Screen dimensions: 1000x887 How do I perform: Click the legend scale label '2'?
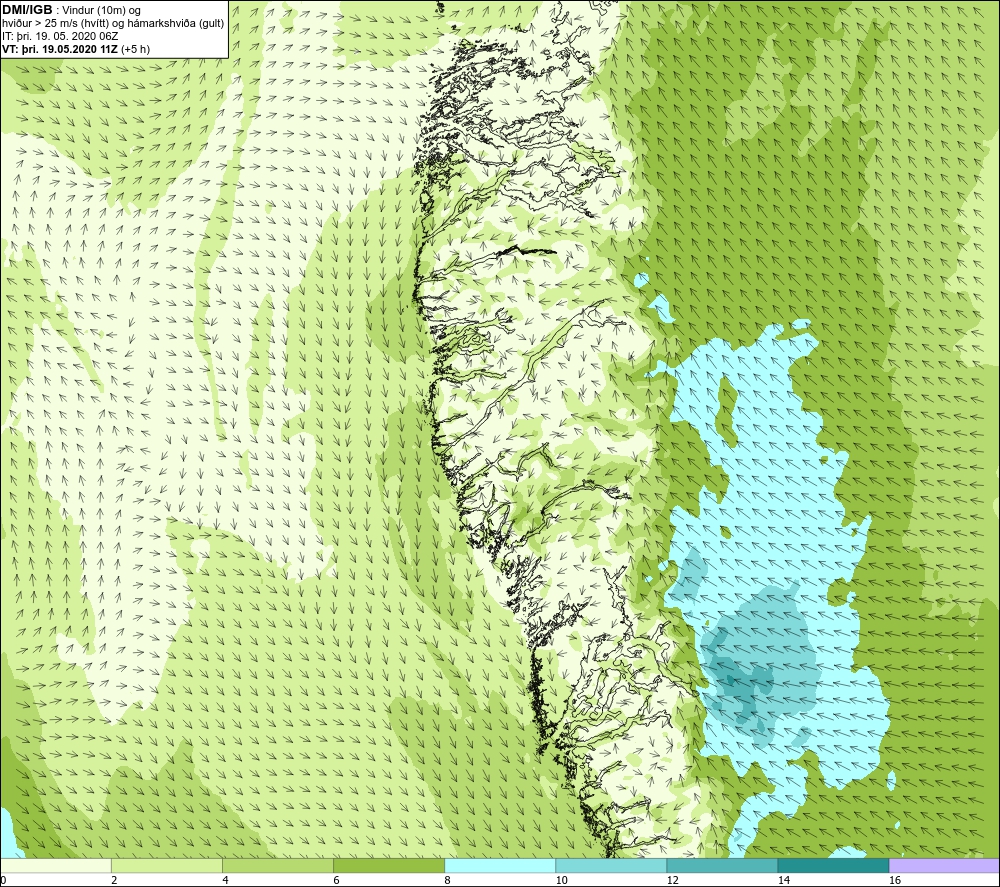tap(114, 881)
